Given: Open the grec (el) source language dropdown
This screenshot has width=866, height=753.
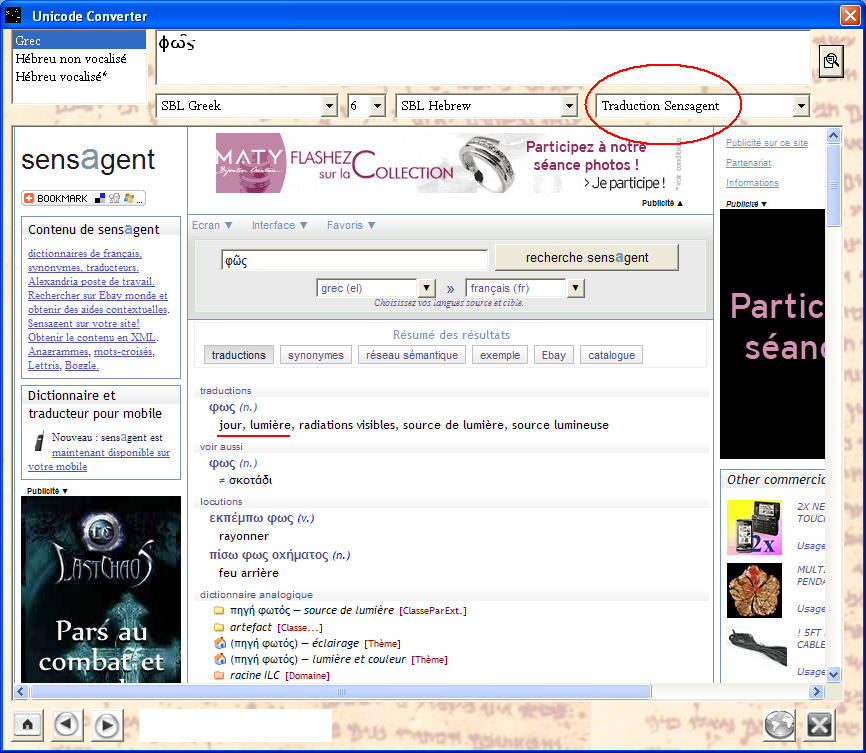Looking at the screenshot, I should coord(426,288).
